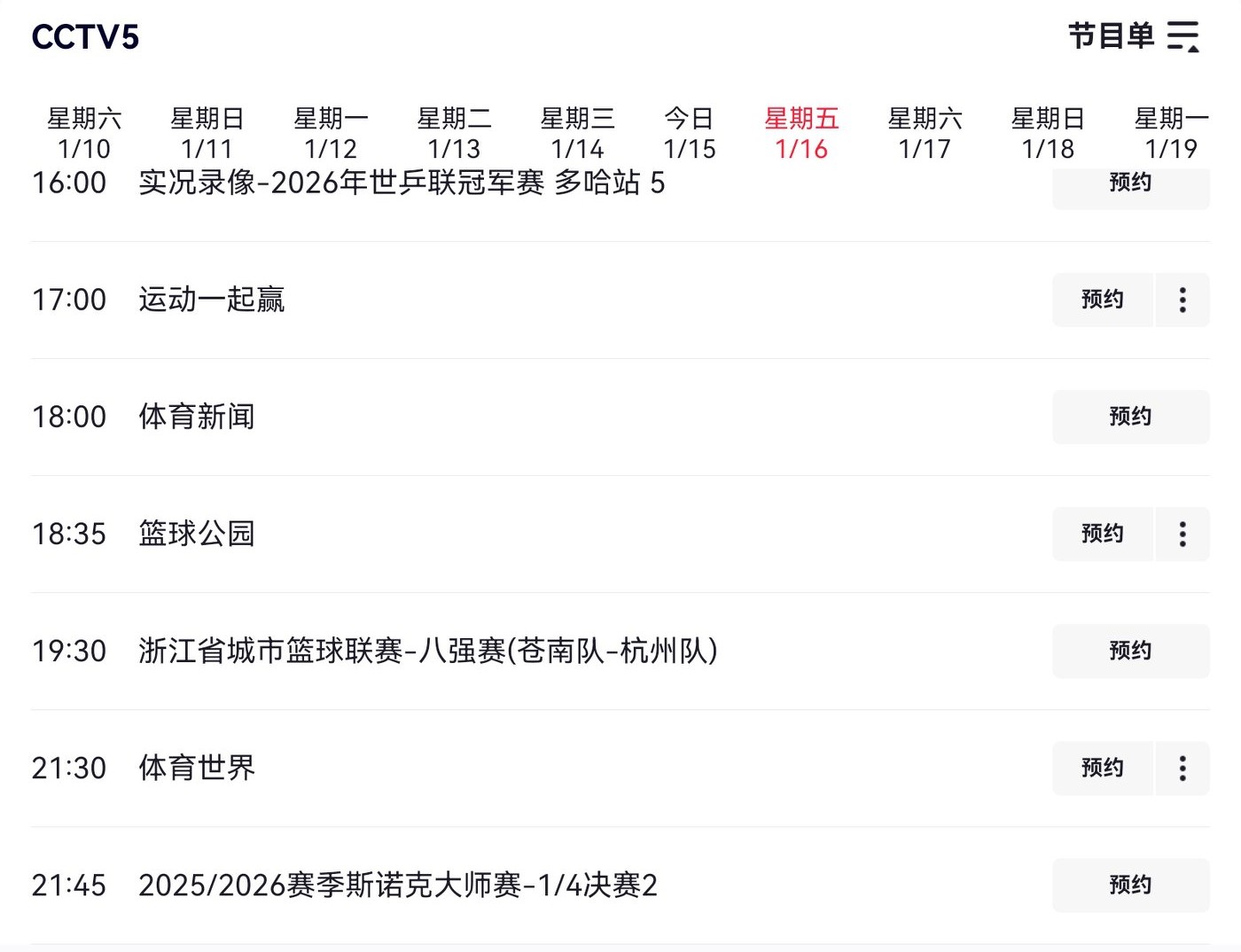Open the 浙江省城市篮球联赛-八强赛 program entry
The width and height of the screenshot is (1241, 952).
click(x=427, y=651)
